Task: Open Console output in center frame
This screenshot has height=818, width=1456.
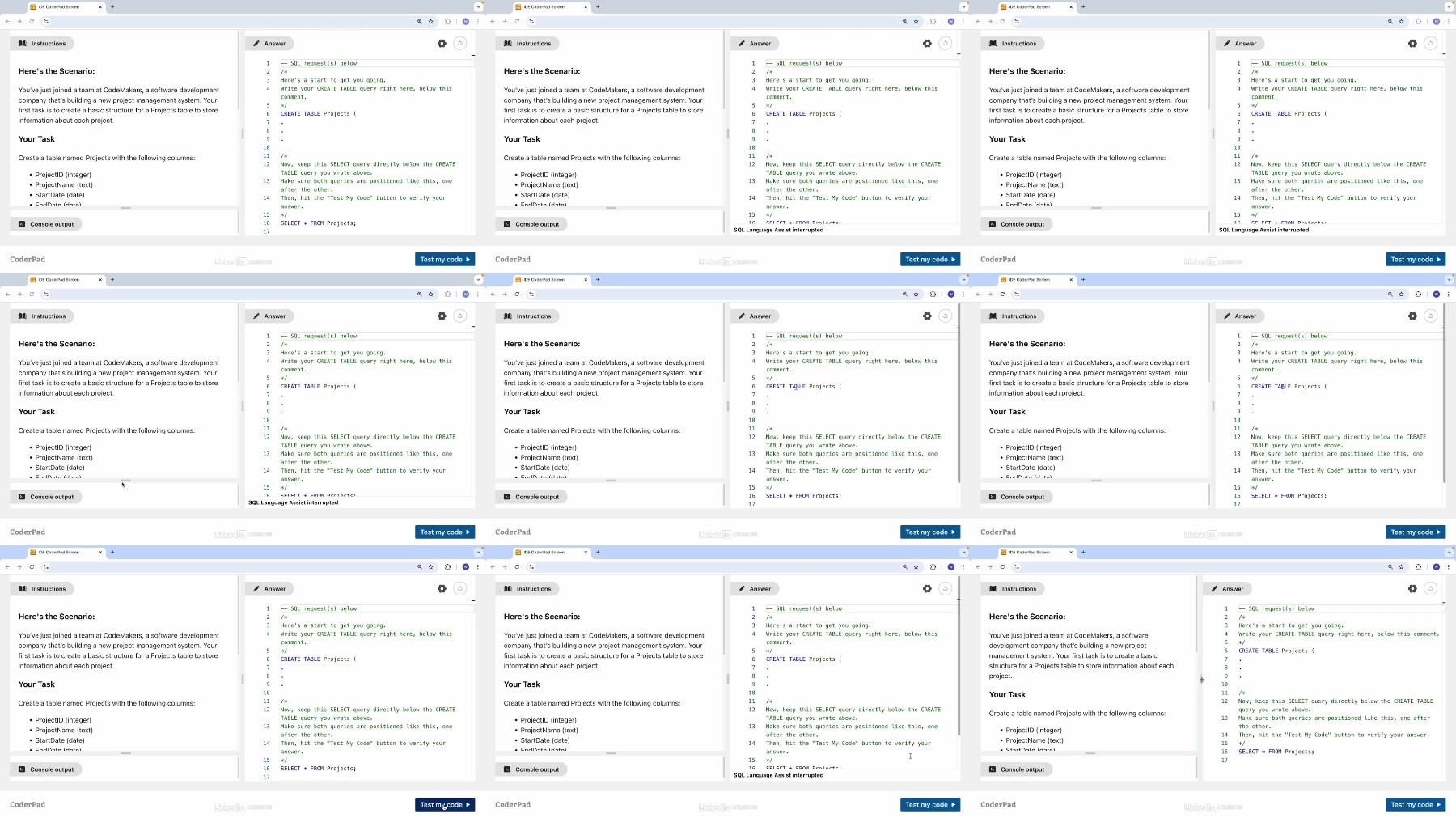Action: [531, 497]
